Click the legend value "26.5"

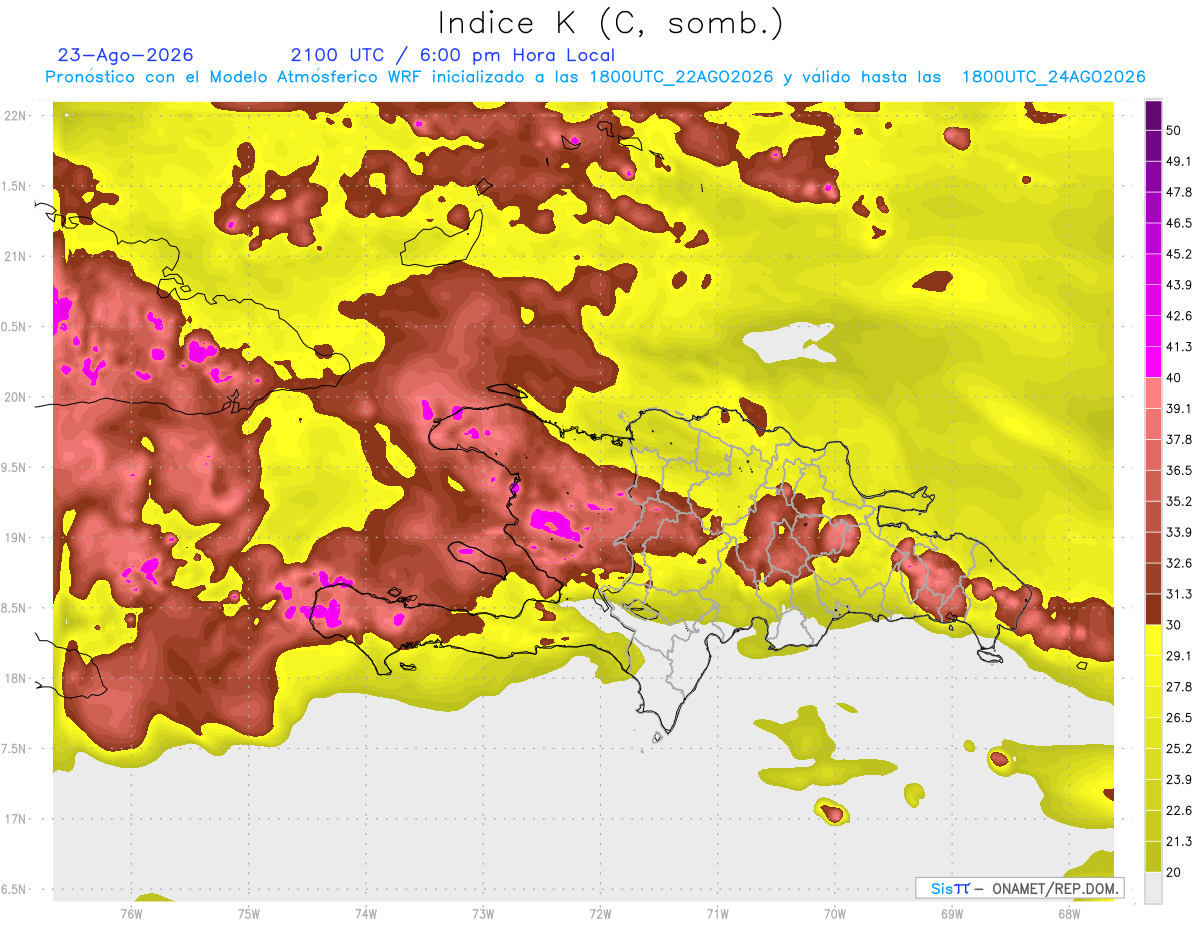1178,718
